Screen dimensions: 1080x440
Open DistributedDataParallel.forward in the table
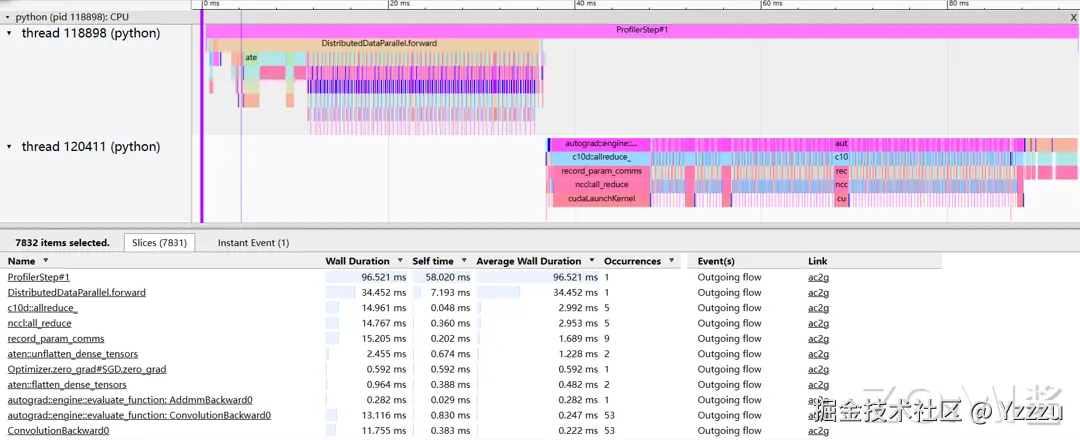point(76,293)
